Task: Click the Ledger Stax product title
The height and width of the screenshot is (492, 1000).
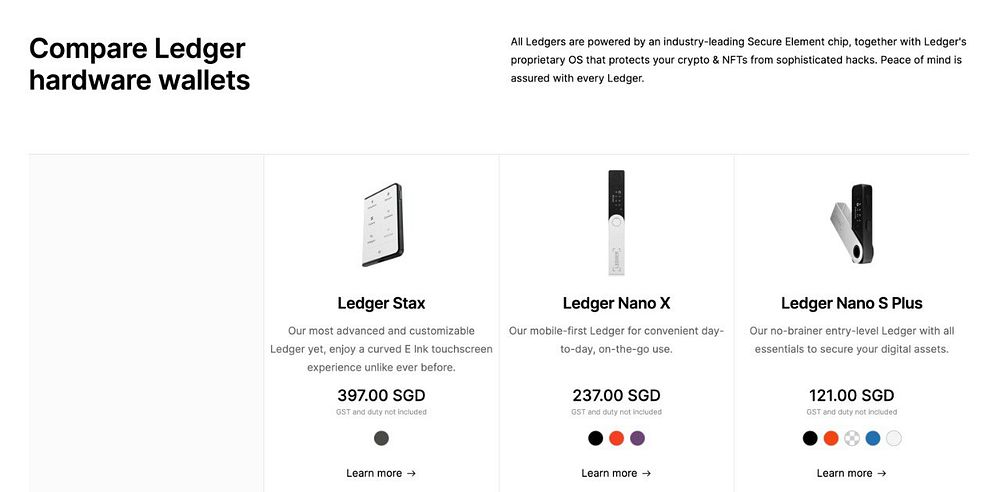Action: pos(381,303)
